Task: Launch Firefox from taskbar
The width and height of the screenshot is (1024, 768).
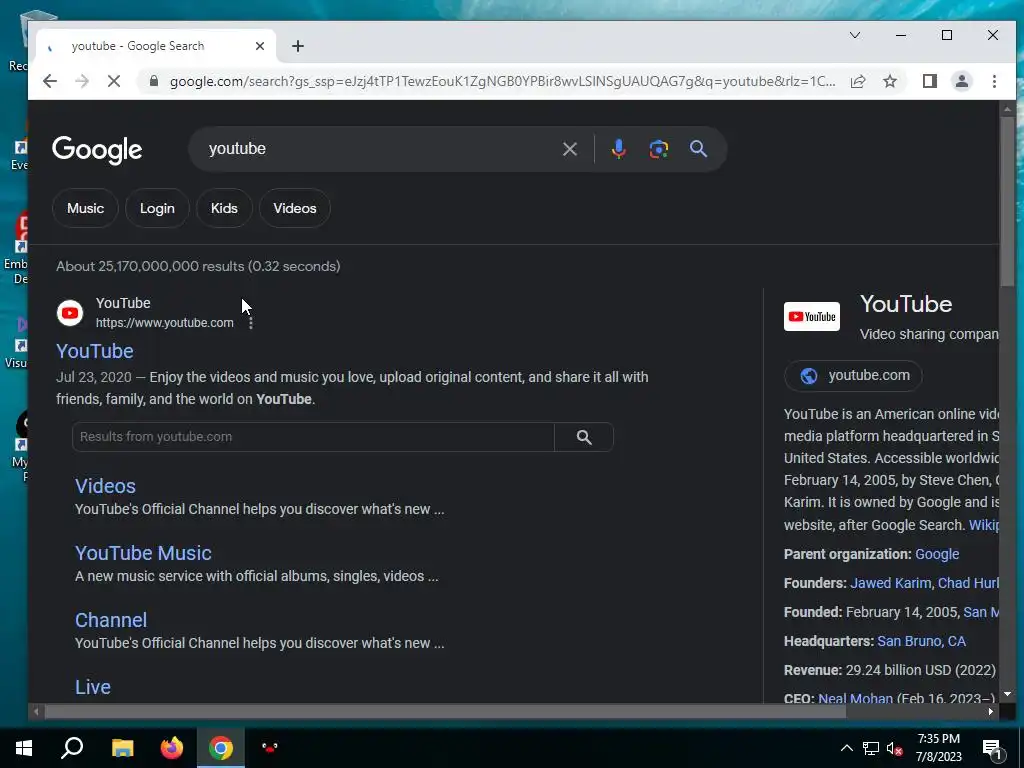Action: (172, 748)
